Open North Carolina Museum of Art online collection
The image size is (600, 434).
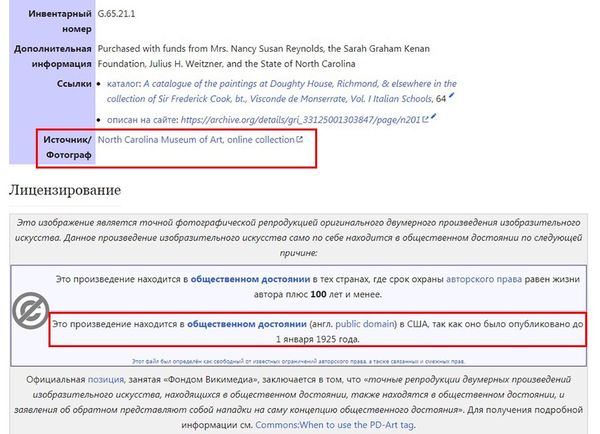point(195,140)
